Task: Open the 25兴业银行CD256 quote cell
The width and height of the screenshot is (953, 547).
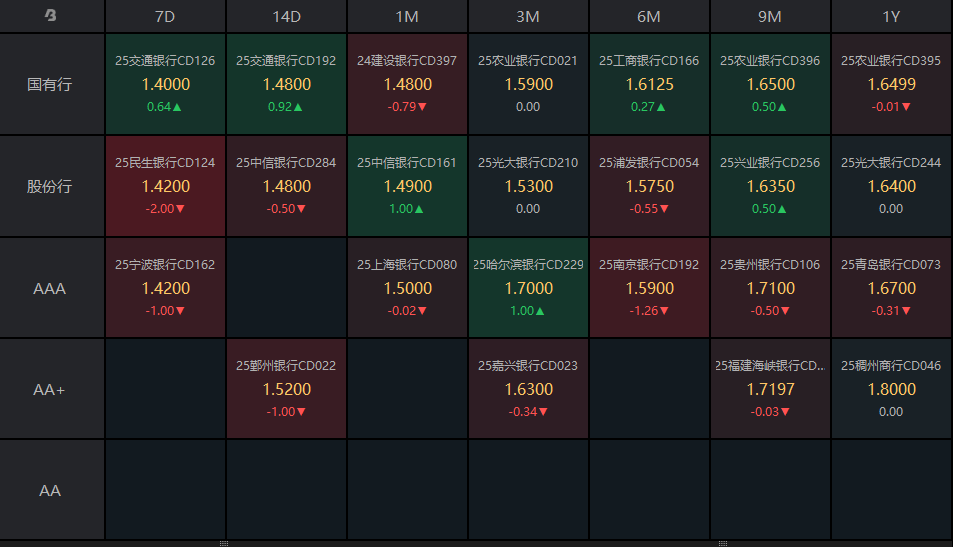Action: coord(770,186)
